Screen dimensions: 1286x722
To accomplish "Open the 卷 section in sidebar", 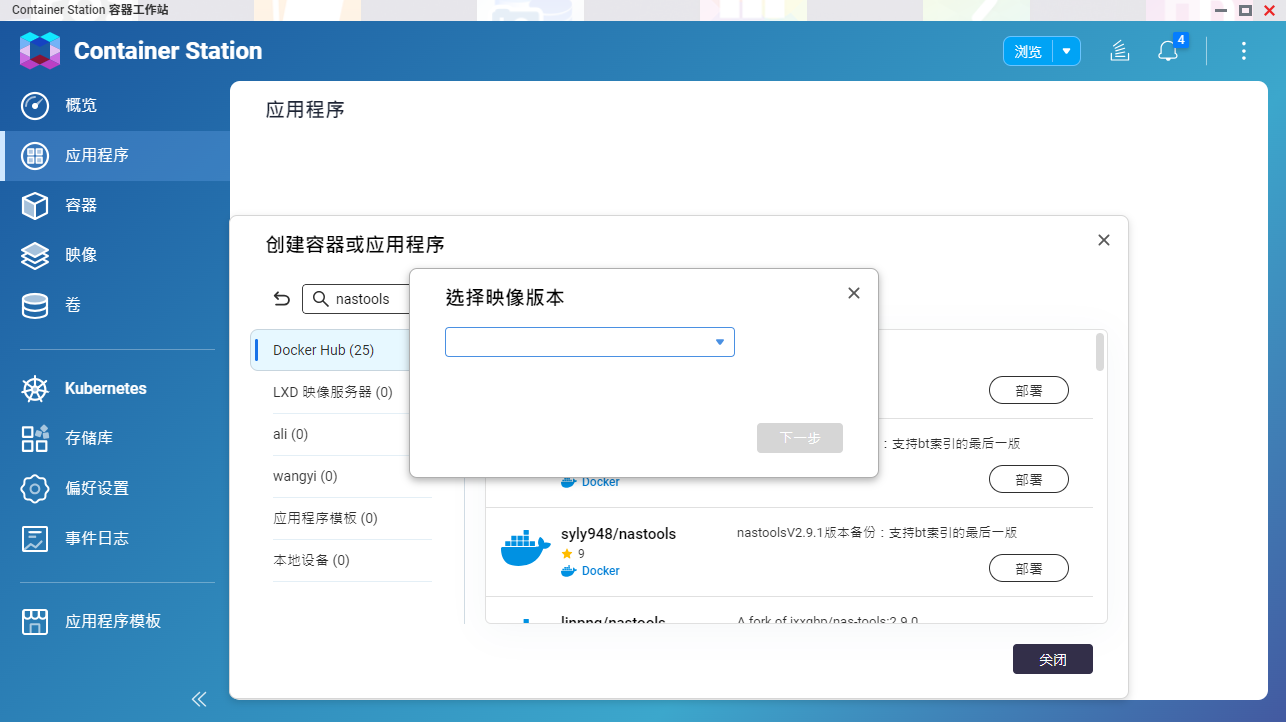I will point(115,305).
